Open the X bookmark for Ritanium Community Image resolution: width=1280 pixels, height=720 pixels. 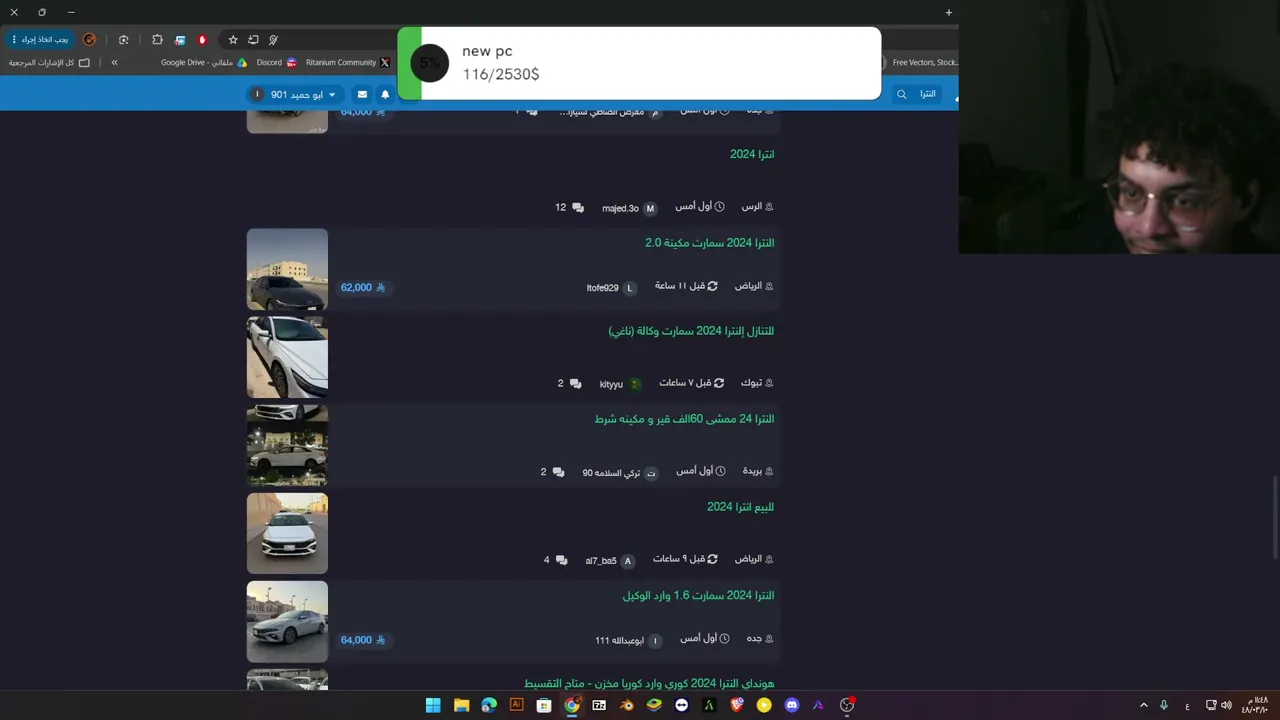[x=348, y=63]
